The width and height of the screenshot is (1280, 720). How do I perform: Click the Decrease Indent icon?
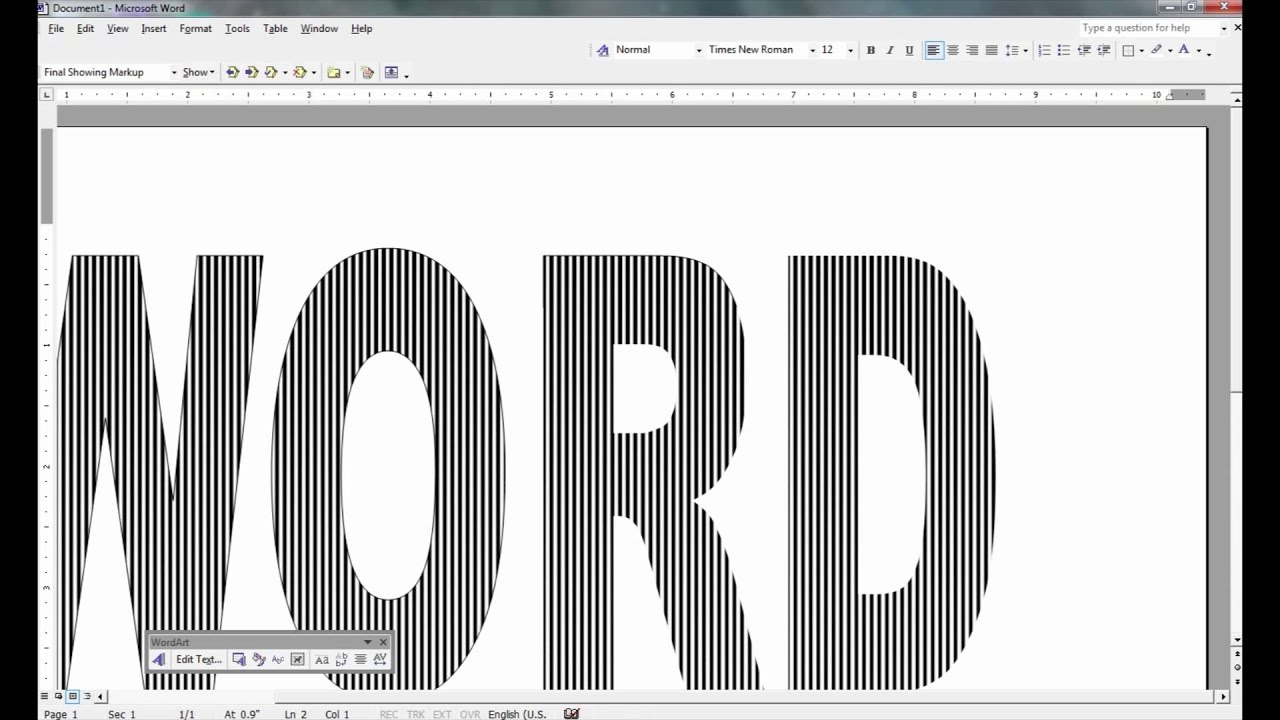pos(1084,50)
